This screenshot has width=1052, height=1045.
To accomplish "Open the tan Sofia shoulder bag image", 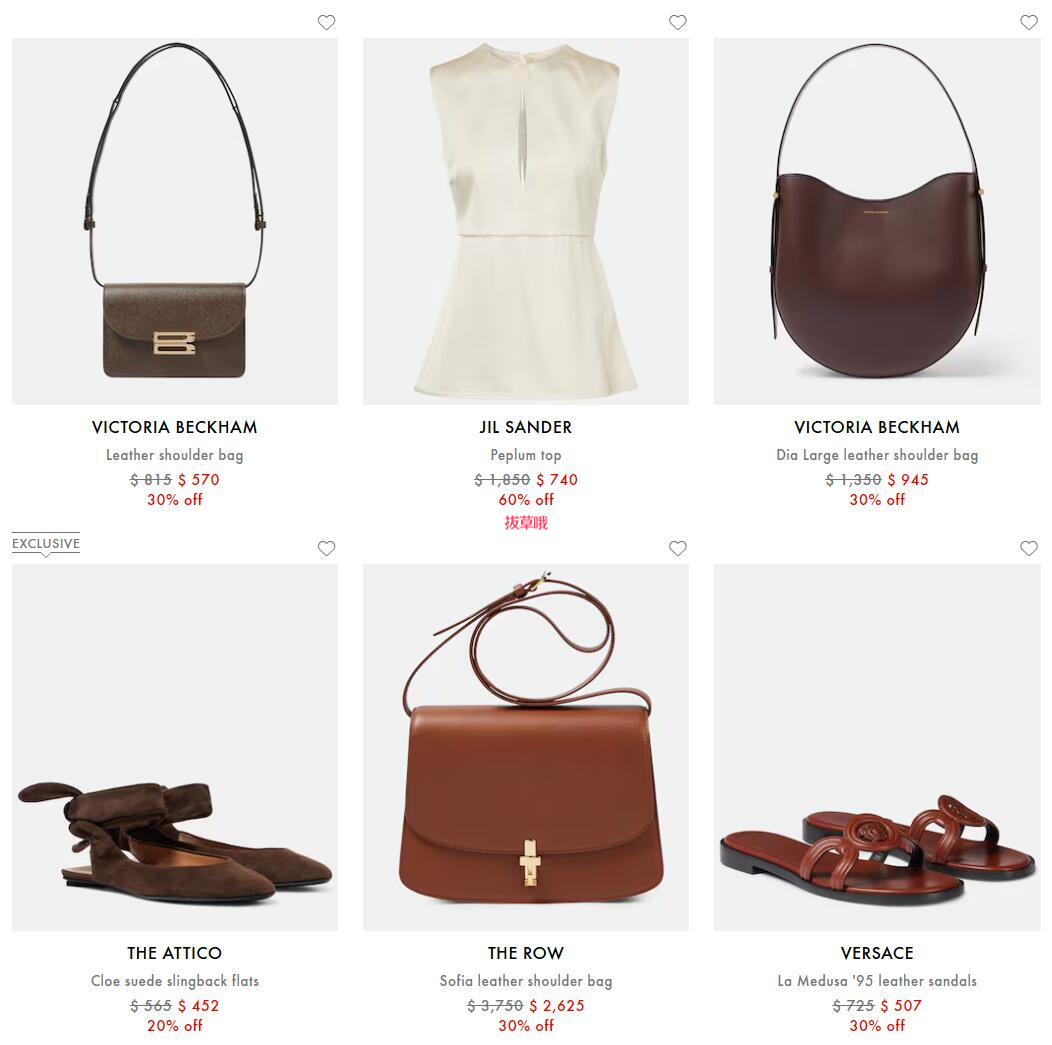I will 525,747.
